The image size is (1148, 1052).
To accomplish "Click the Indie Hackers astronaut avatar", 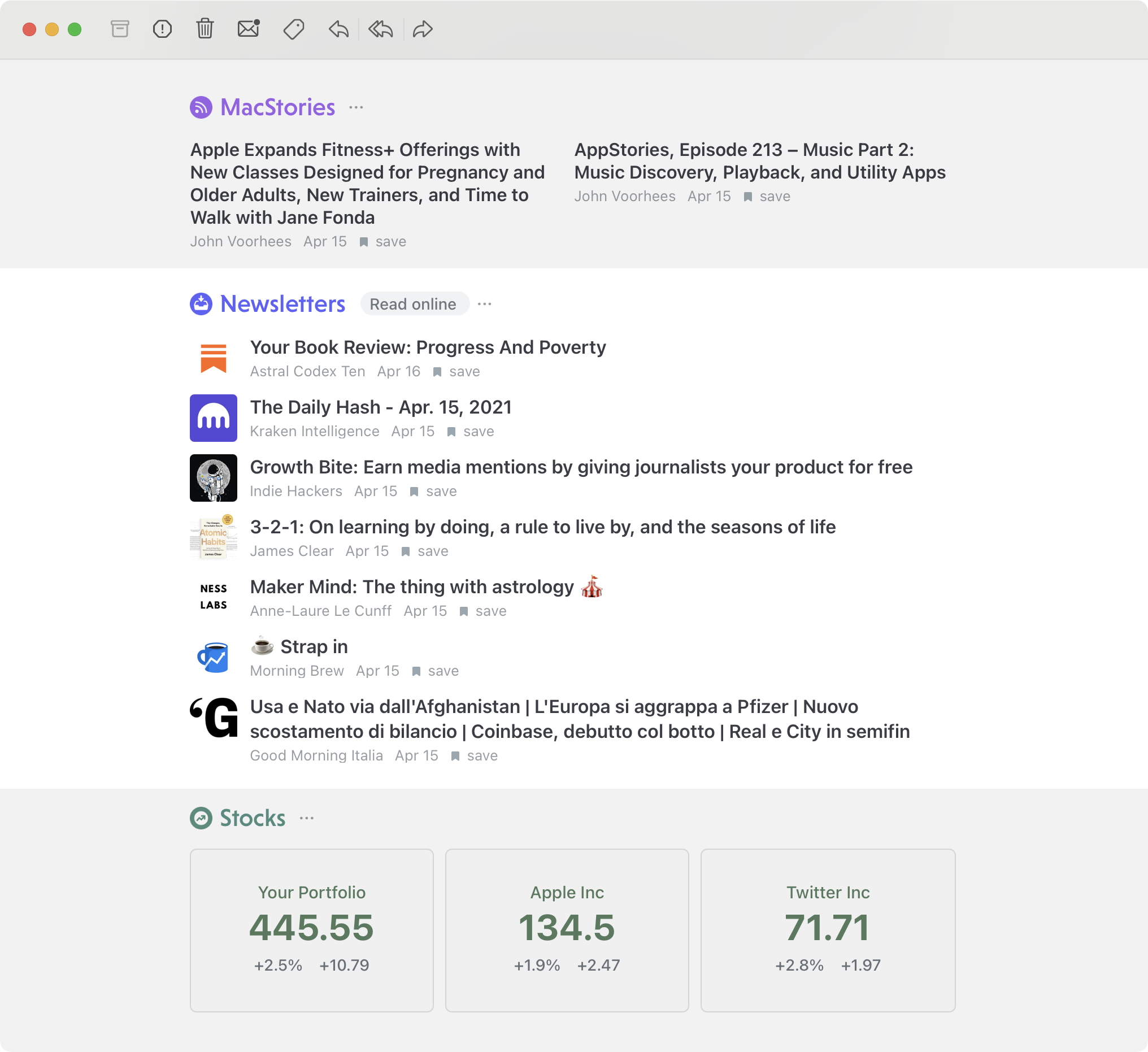I will coord(214,478).
